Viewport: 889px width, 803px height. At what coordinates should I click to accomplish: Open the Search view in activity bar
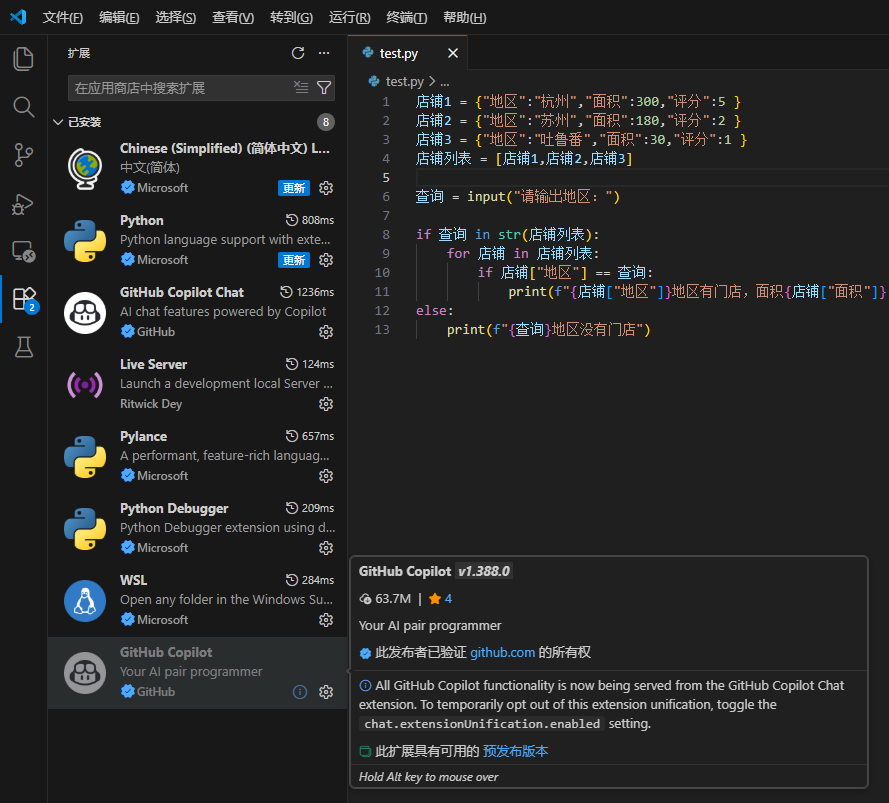(x=23, y=107)
